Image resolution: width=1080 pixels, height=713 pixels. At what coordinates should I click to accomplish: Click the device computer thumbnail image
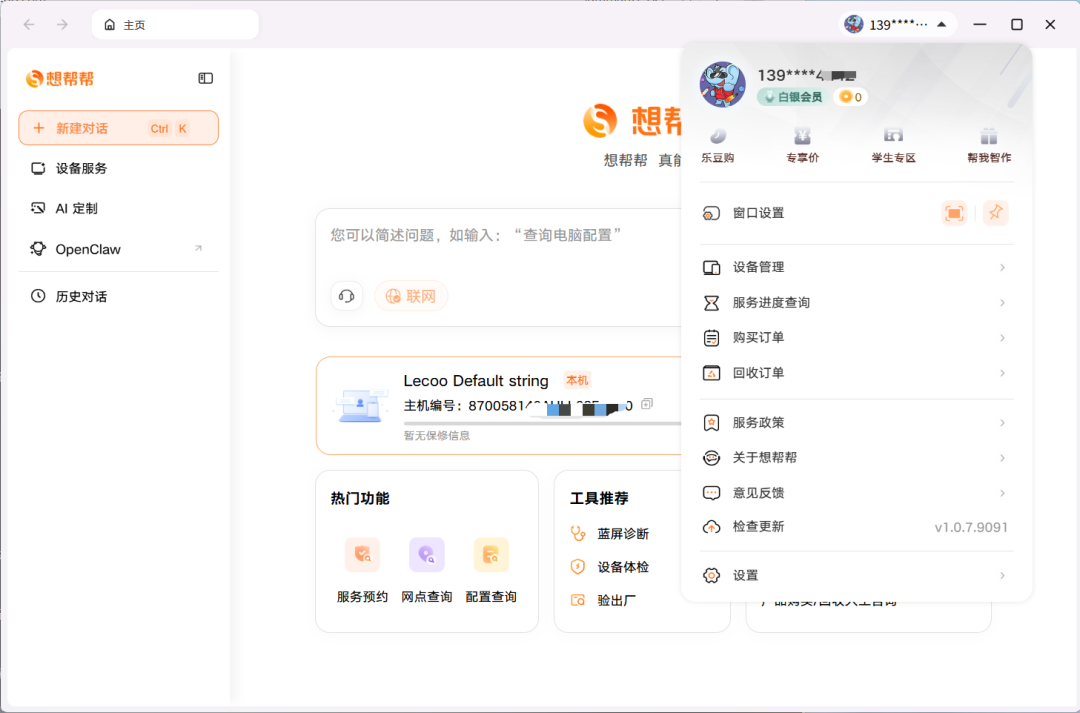click(x=360, y=406)
